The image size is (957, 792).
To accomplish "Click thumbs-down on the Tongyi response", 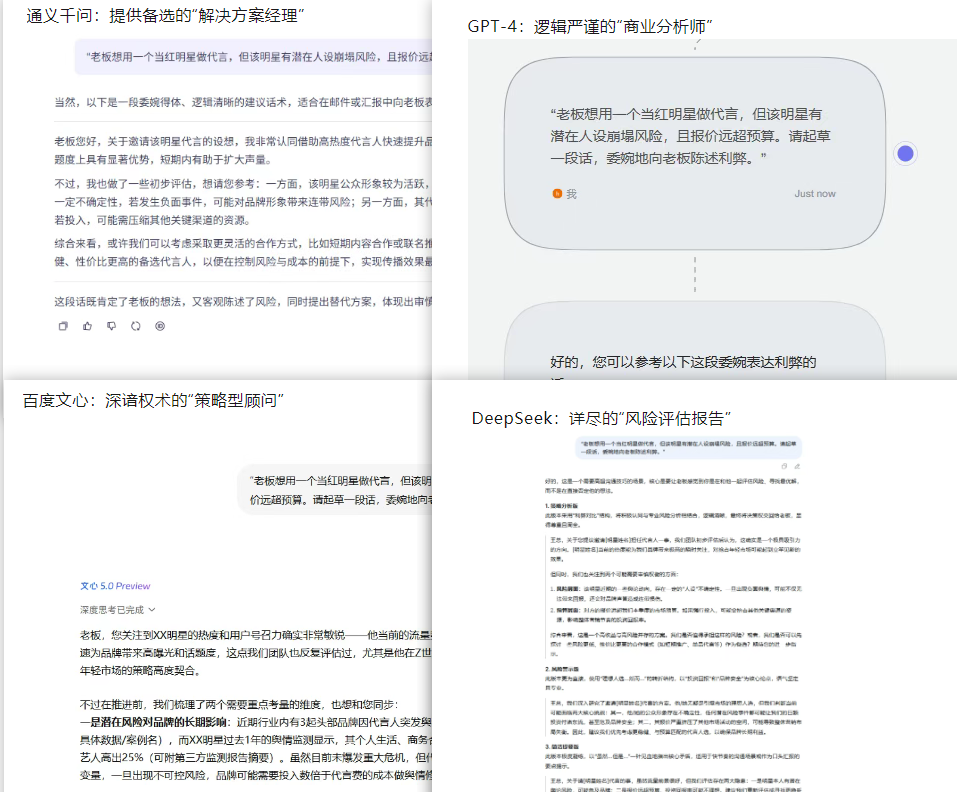I will pyautogui.click(x=111, y=326).
